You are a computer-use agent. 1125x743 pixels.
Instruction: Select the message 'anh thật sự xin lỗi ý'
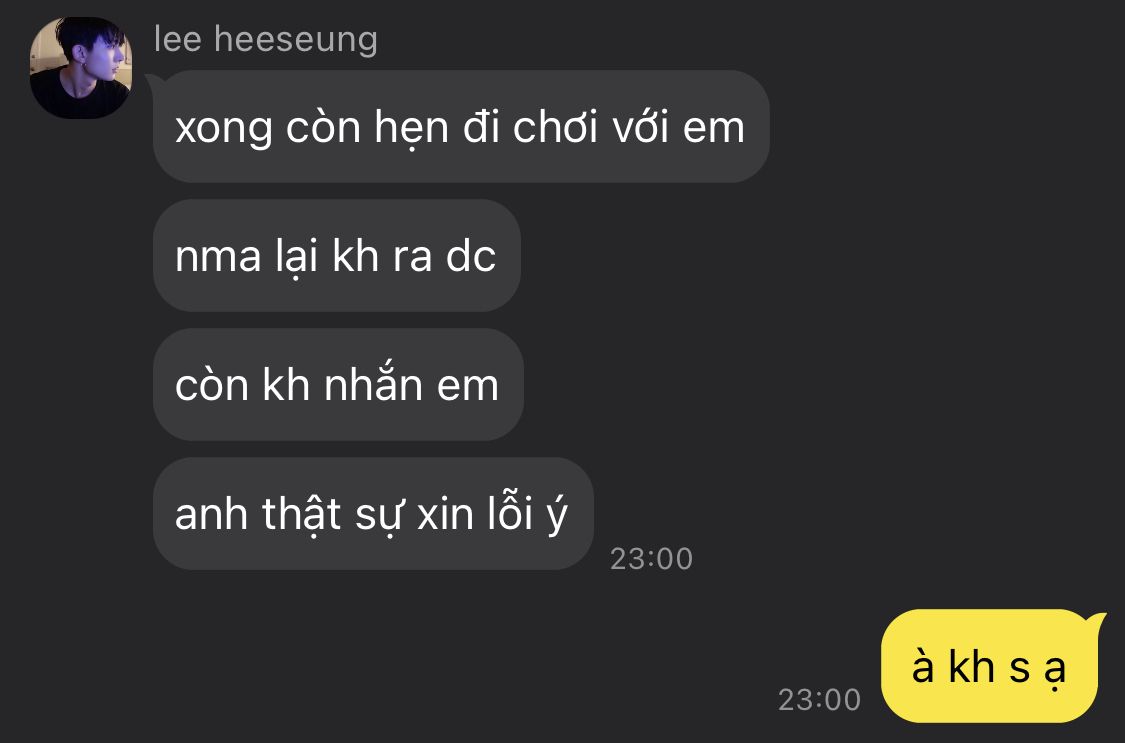tap(373, 514)
